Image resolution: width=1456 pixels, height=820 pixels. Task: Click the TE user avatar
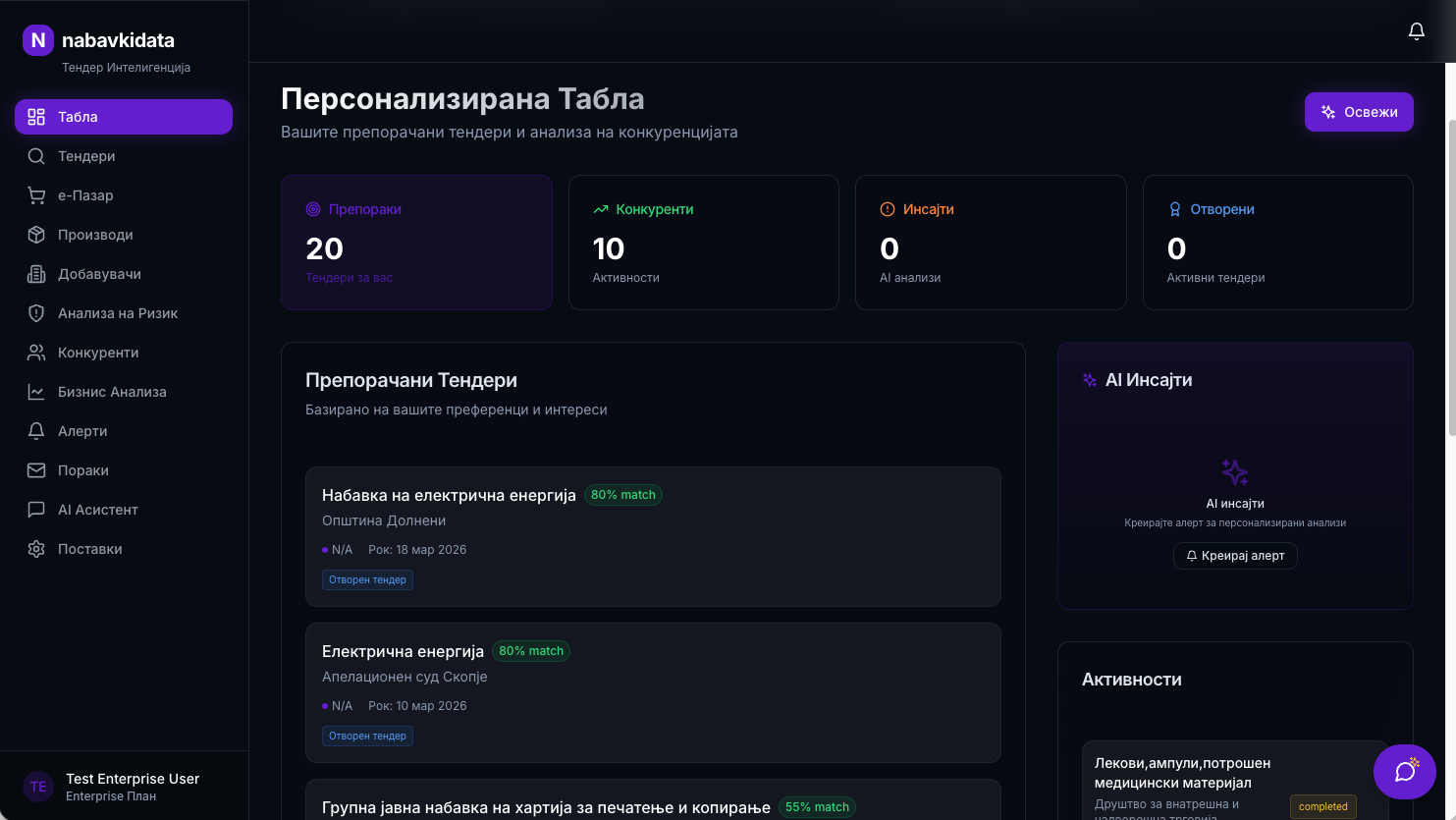(38, 787)
